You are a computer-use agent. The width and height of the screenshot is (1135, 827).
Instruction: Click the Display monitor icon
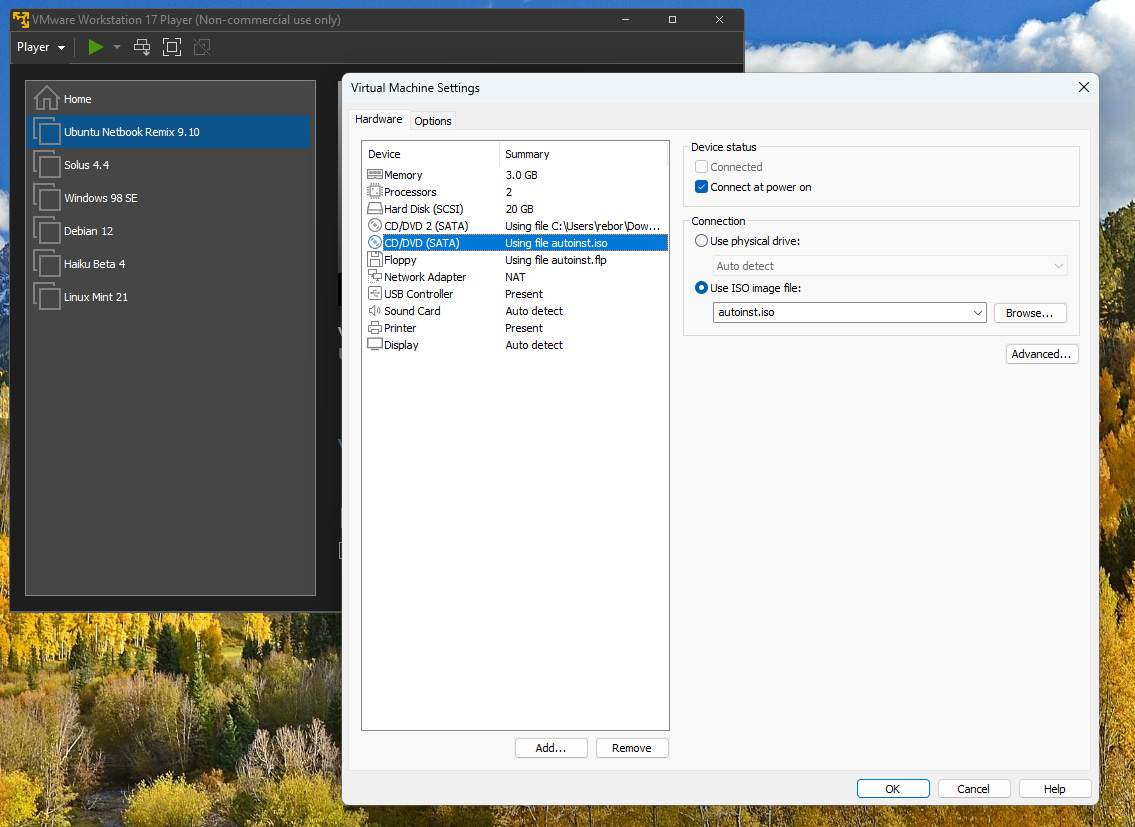[374, 345]
